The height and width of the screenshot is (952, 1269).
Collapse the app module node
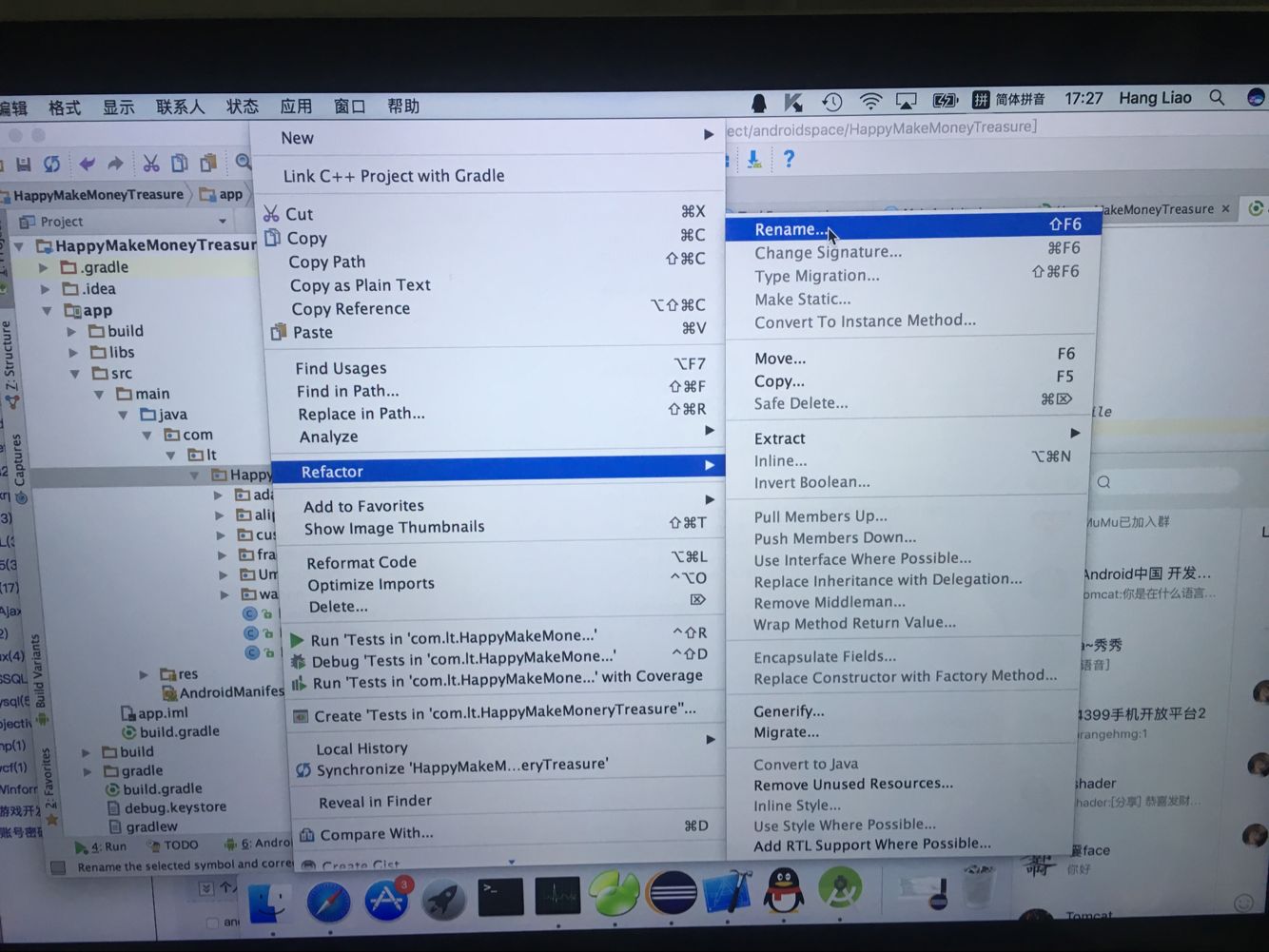pos(47,311)
